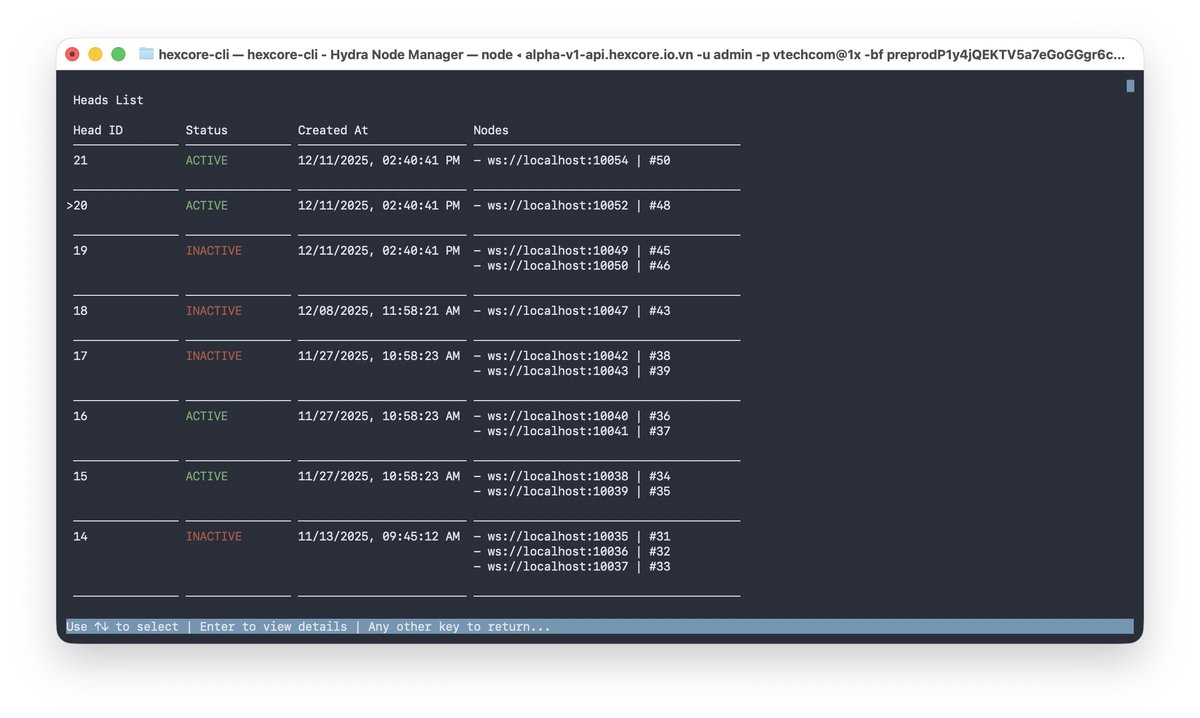This screenshot has width=1200, height=718.
Task: Click the bottom help hint status bar
Action: pos(600,627)
